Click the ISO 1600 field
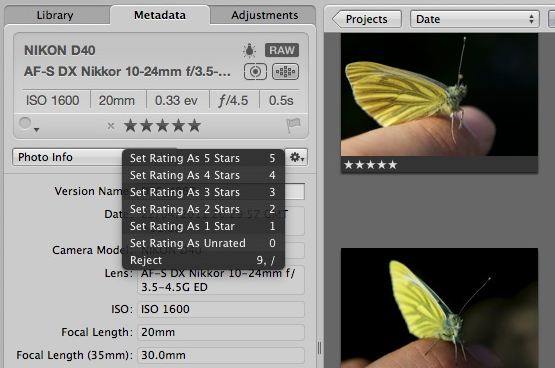Screen dimensions: 555x368 (221, 309)
